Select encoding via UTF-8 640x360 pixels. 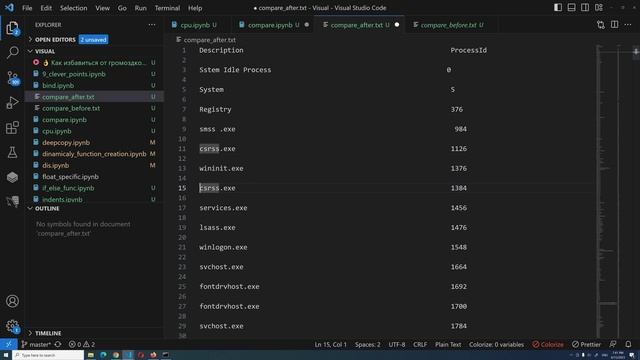click(397, 344)
